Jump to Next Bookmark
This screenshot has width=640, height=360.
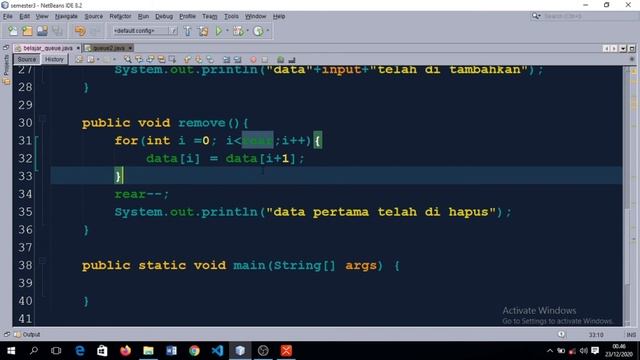tap(198, 60)
